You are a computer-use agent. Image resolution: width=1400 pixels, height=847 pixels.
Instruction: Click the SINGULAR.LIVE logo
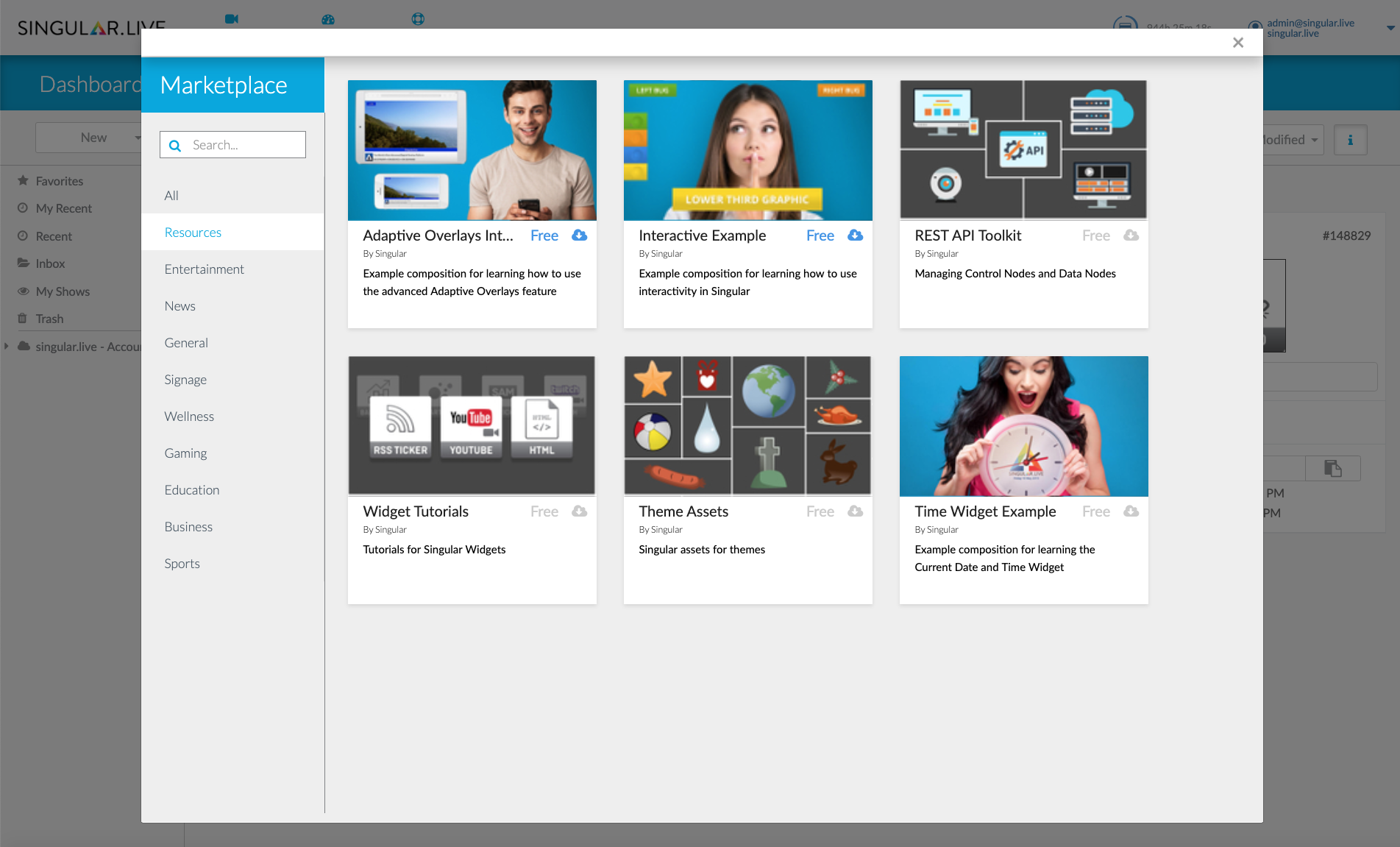[x=91, y=28]
